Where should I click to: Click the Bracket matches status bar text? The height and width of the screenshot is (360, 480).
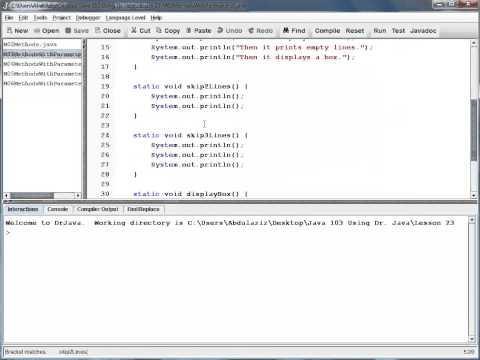(25, 352)
